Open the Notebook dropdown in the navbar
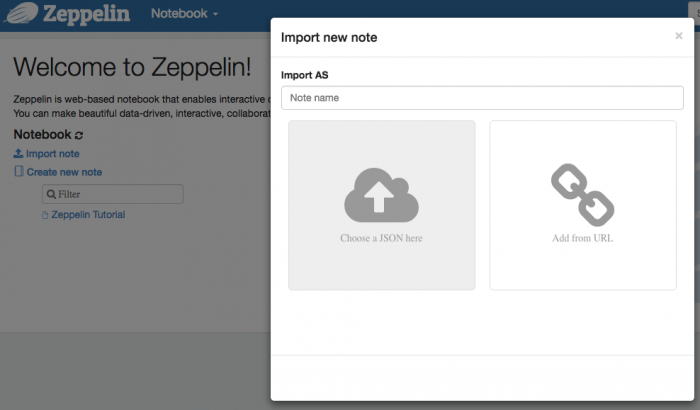The width and height of the screenshot is (700, 410). coord(184,13)
